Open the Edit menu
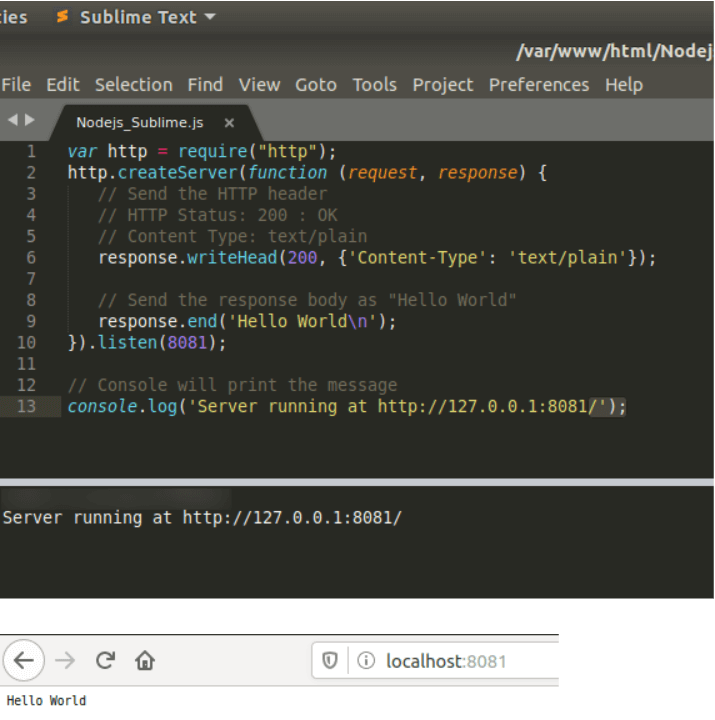 click(63, 85)
